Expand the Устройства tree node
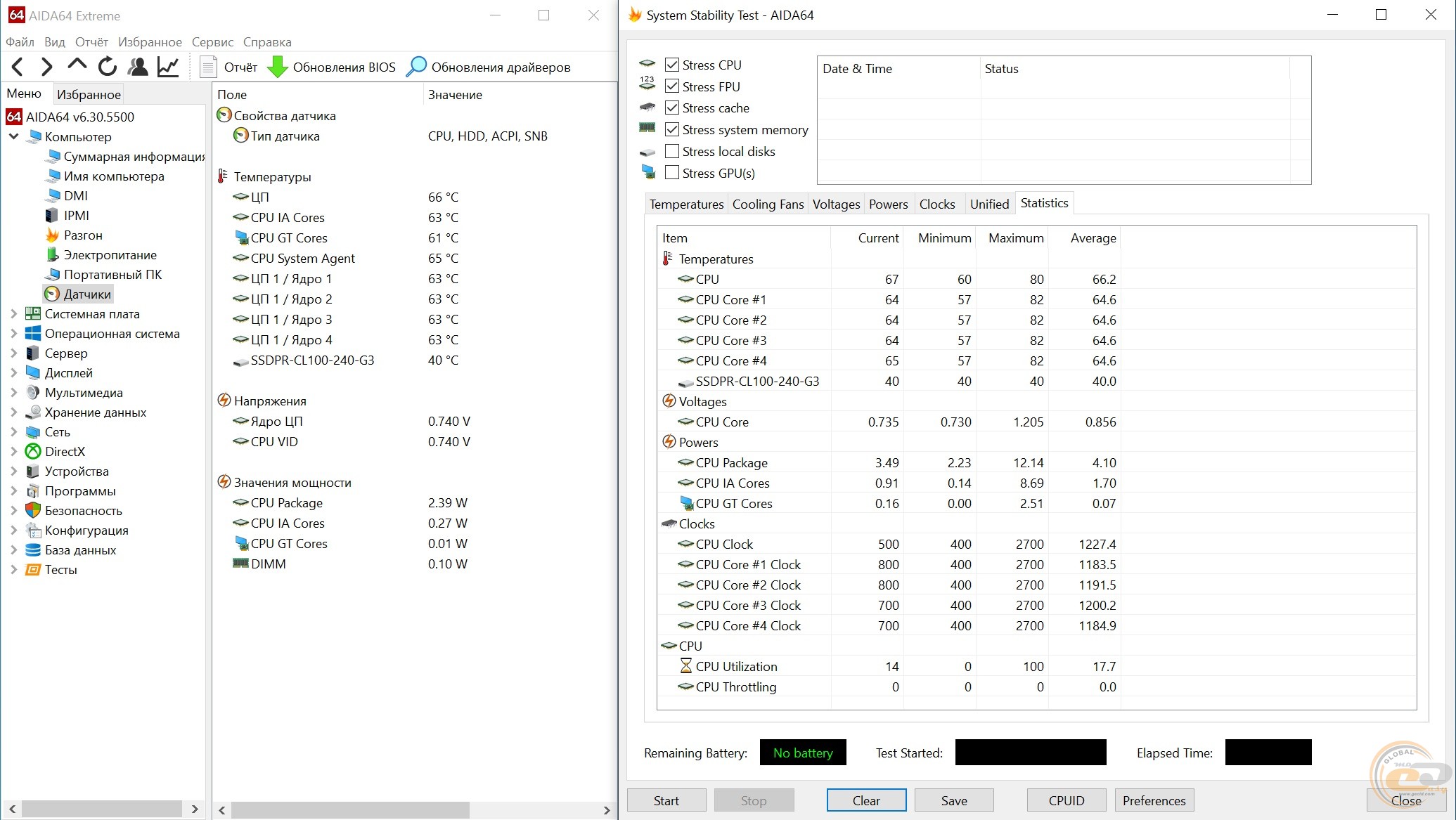 coord(13,471)
